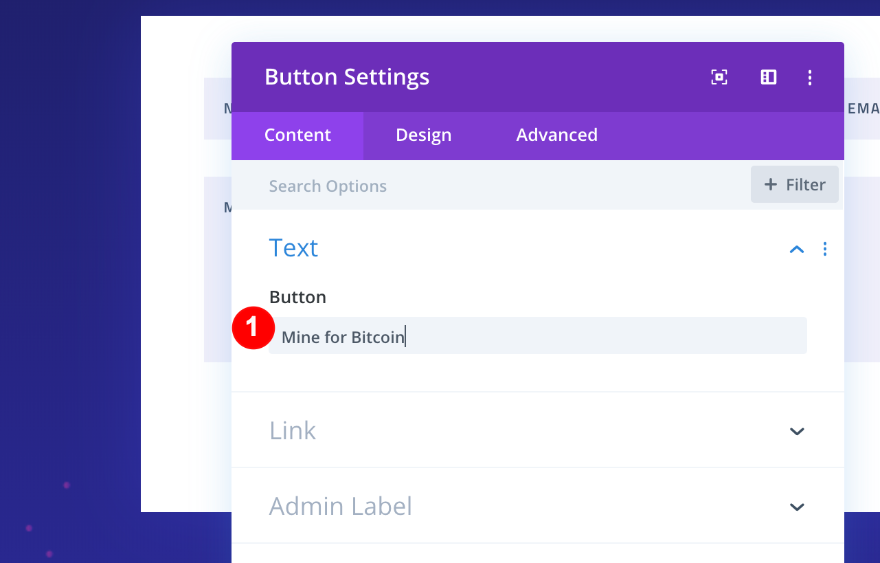The image size is (880, 563).
Task: Expand the settings modal to fullscreen
Action: (x=719, y=77)
